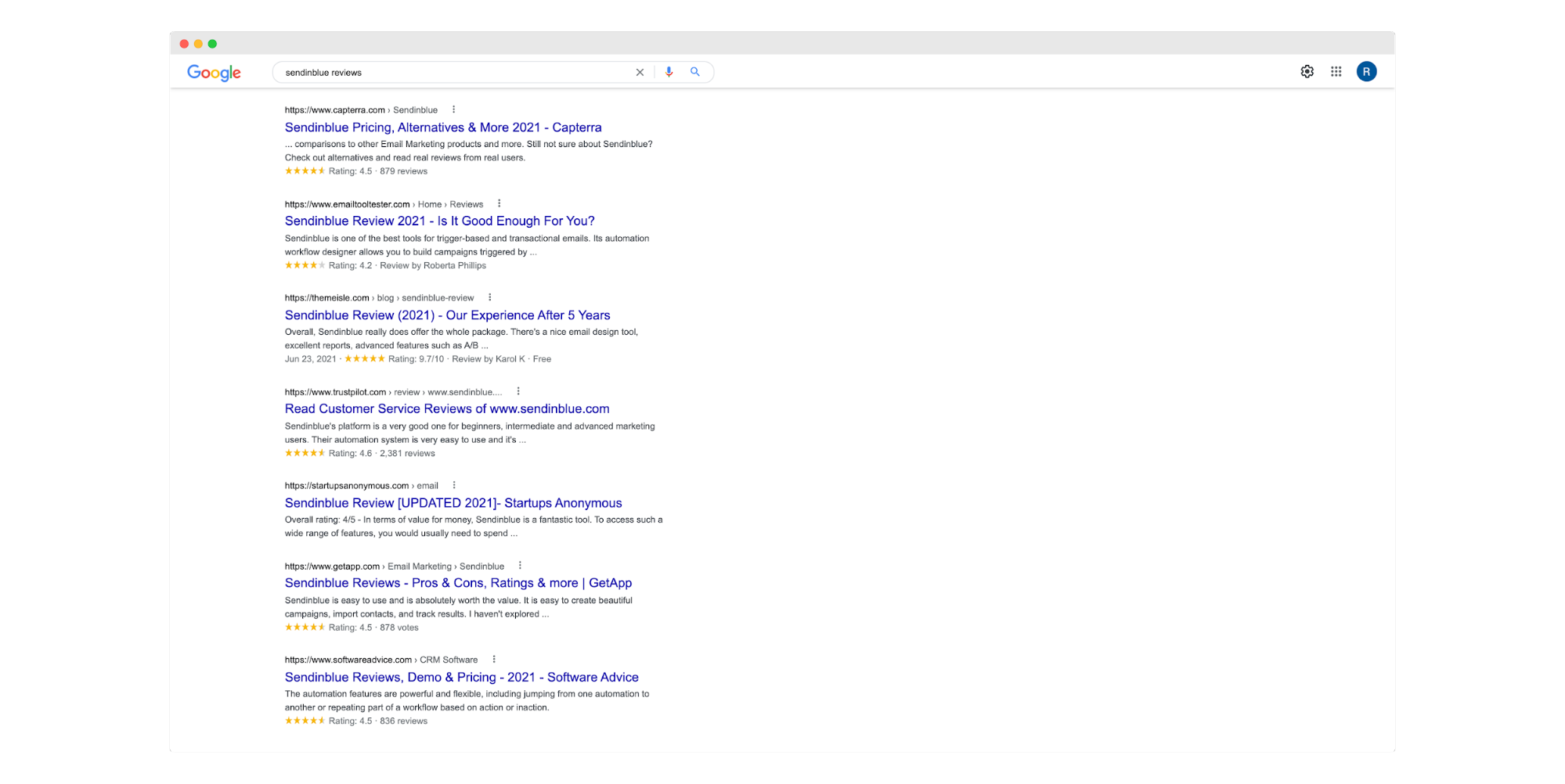Open Trustpilot Customer Service Reviews link
The width and height of the screenshot is (1565, 784).
click(x=446, y=409)
